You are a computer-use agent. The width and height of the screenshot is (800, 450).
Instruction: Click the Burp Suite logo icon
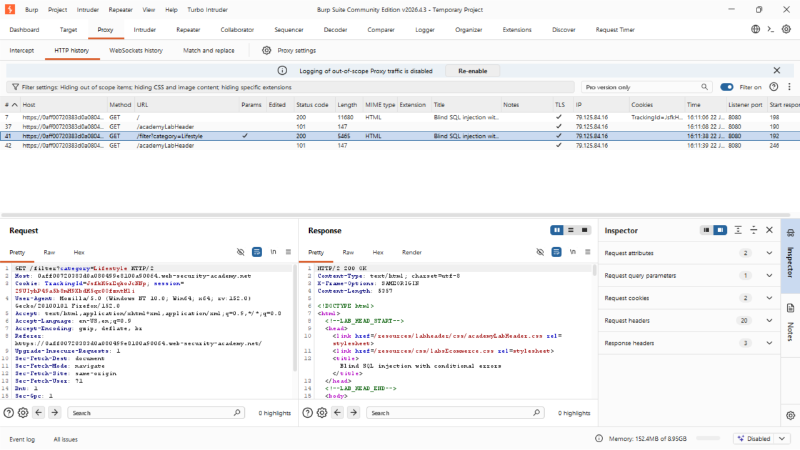10,9
